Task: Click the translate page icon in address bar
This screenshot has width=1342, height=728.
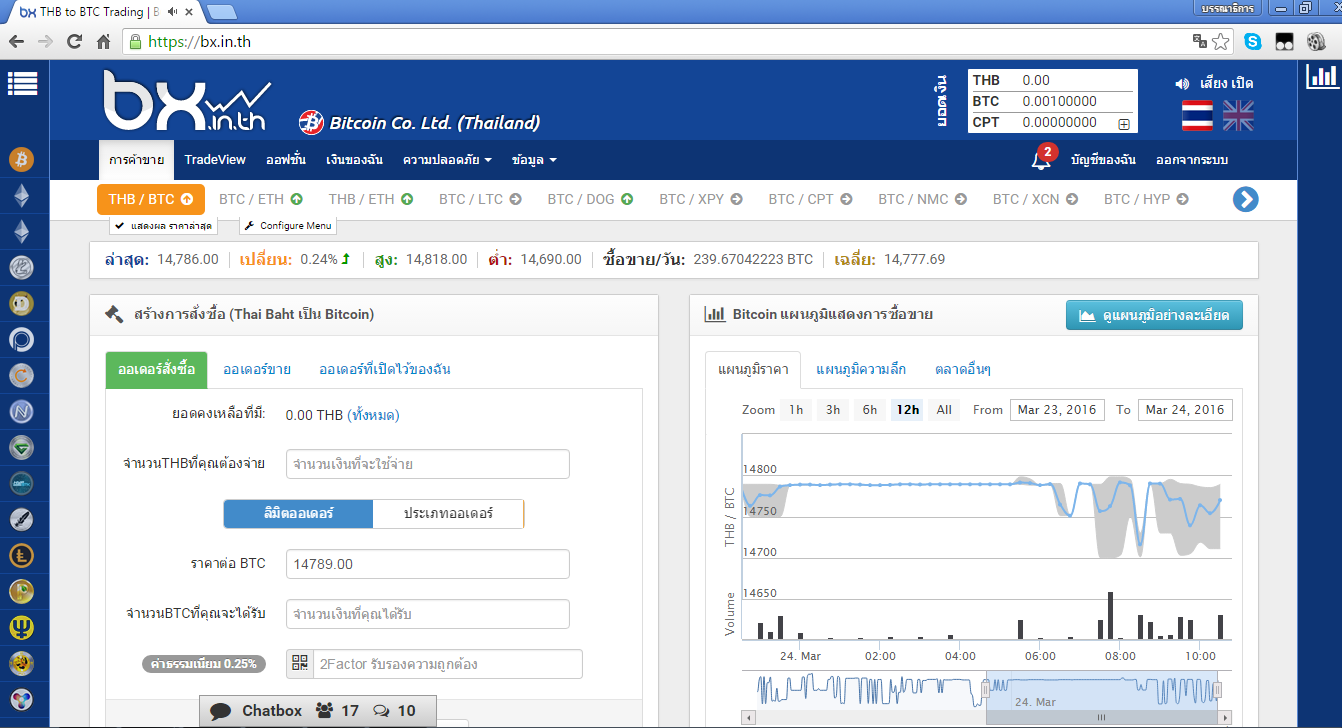Action: click(x=1200, y=41)
